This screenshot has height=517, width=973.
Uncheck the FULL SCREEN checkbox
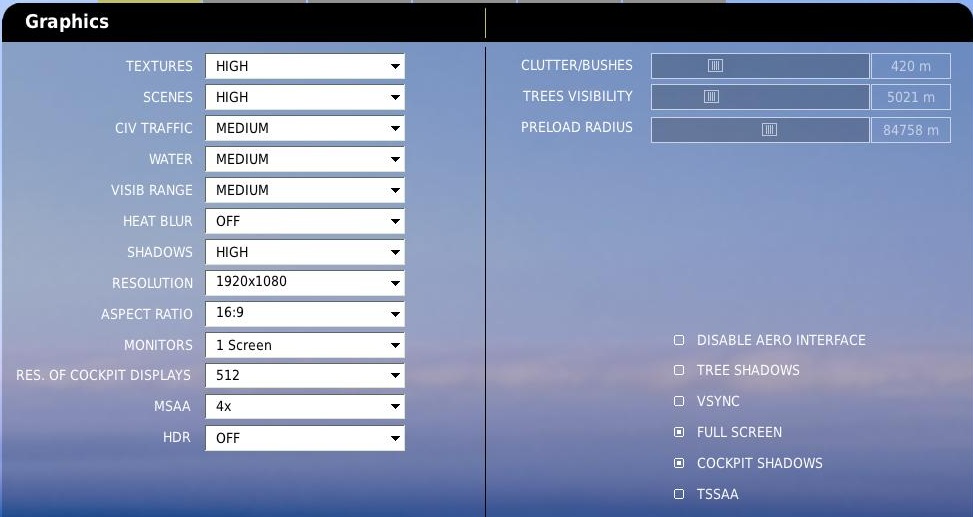[679, 432]
